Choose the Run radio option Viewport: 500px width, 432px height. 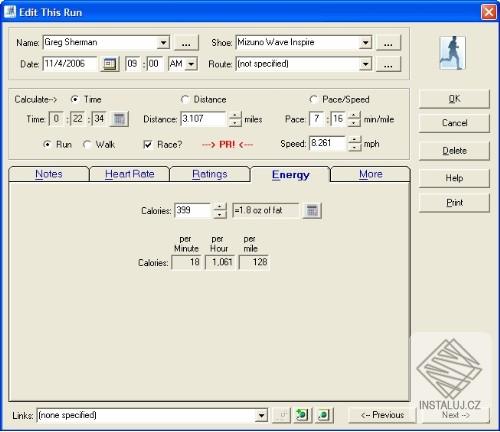pyautogui.click(x=47, y=145)
